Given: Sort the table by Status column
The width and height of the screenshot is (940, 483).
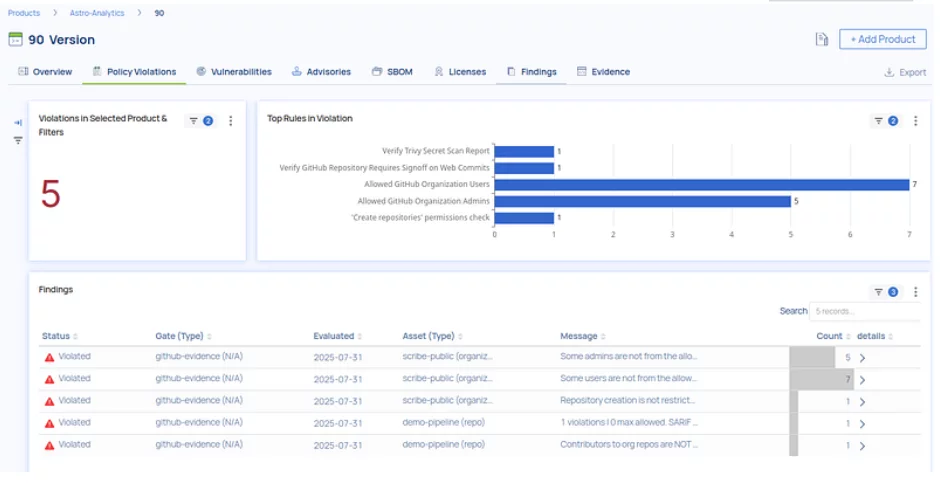Looking at the screenshot, I should (60, 336).
